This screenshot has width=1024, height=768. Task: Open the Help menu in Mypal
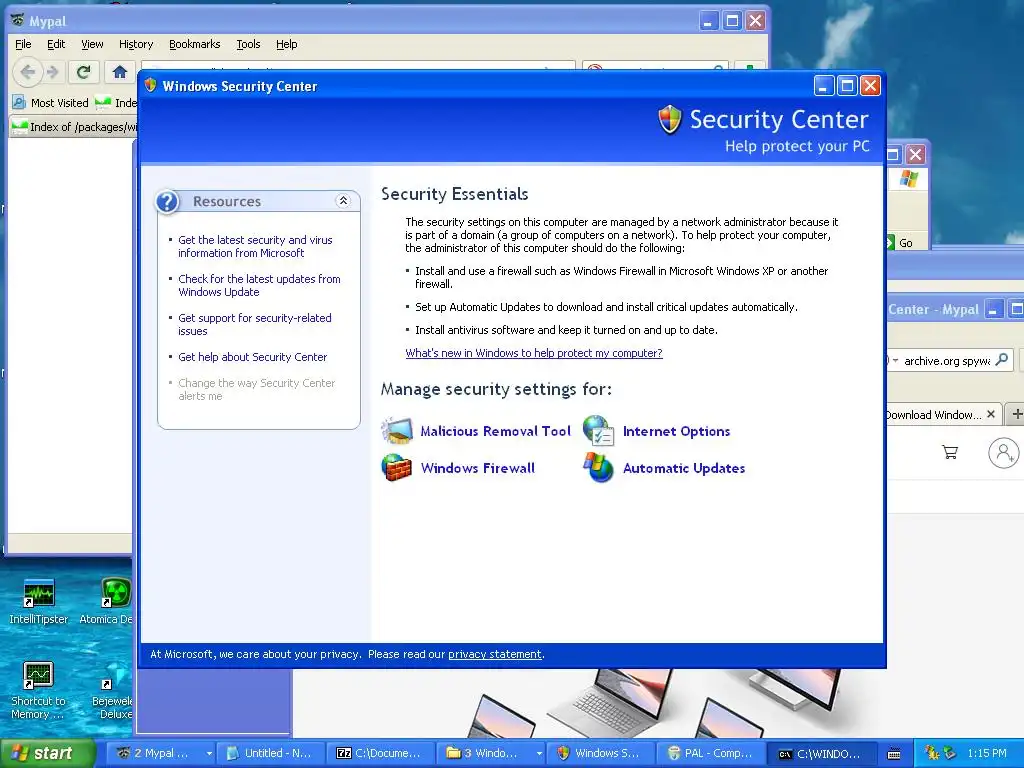(x=286, y=44)
